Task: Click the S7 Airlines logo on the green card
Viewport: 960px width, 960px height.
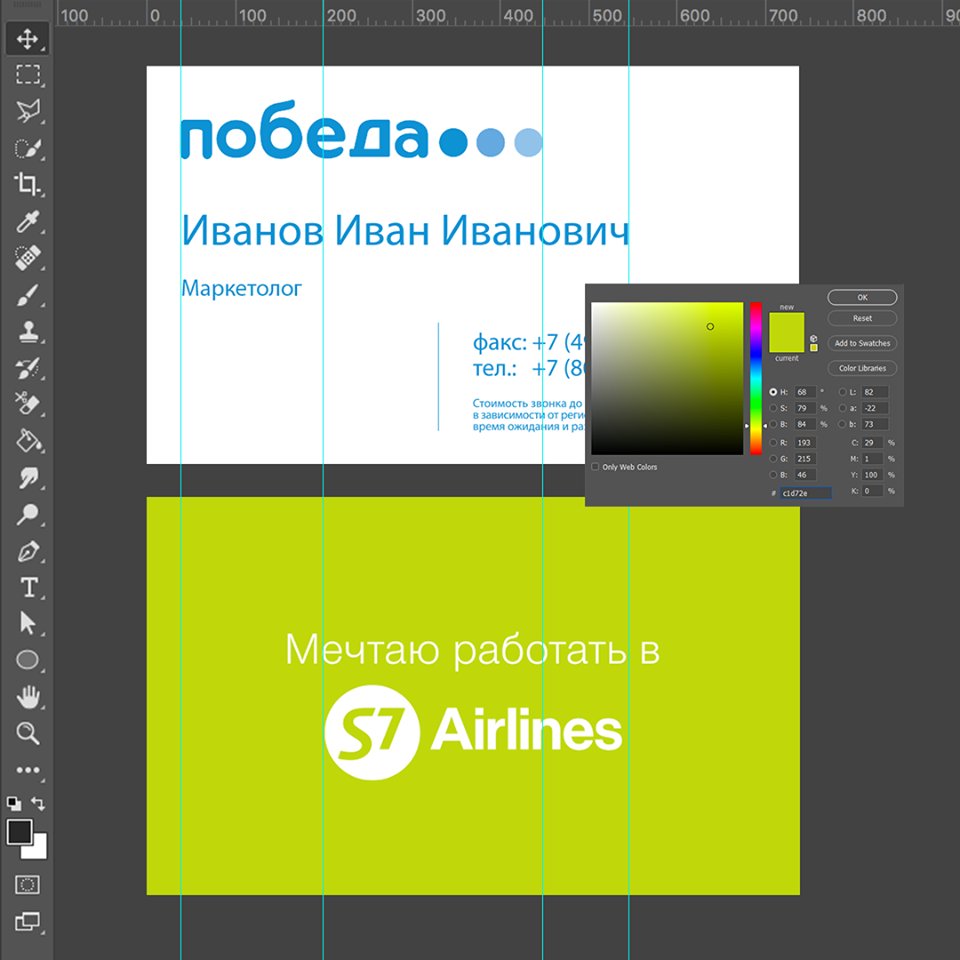Action: coord(473,732)
